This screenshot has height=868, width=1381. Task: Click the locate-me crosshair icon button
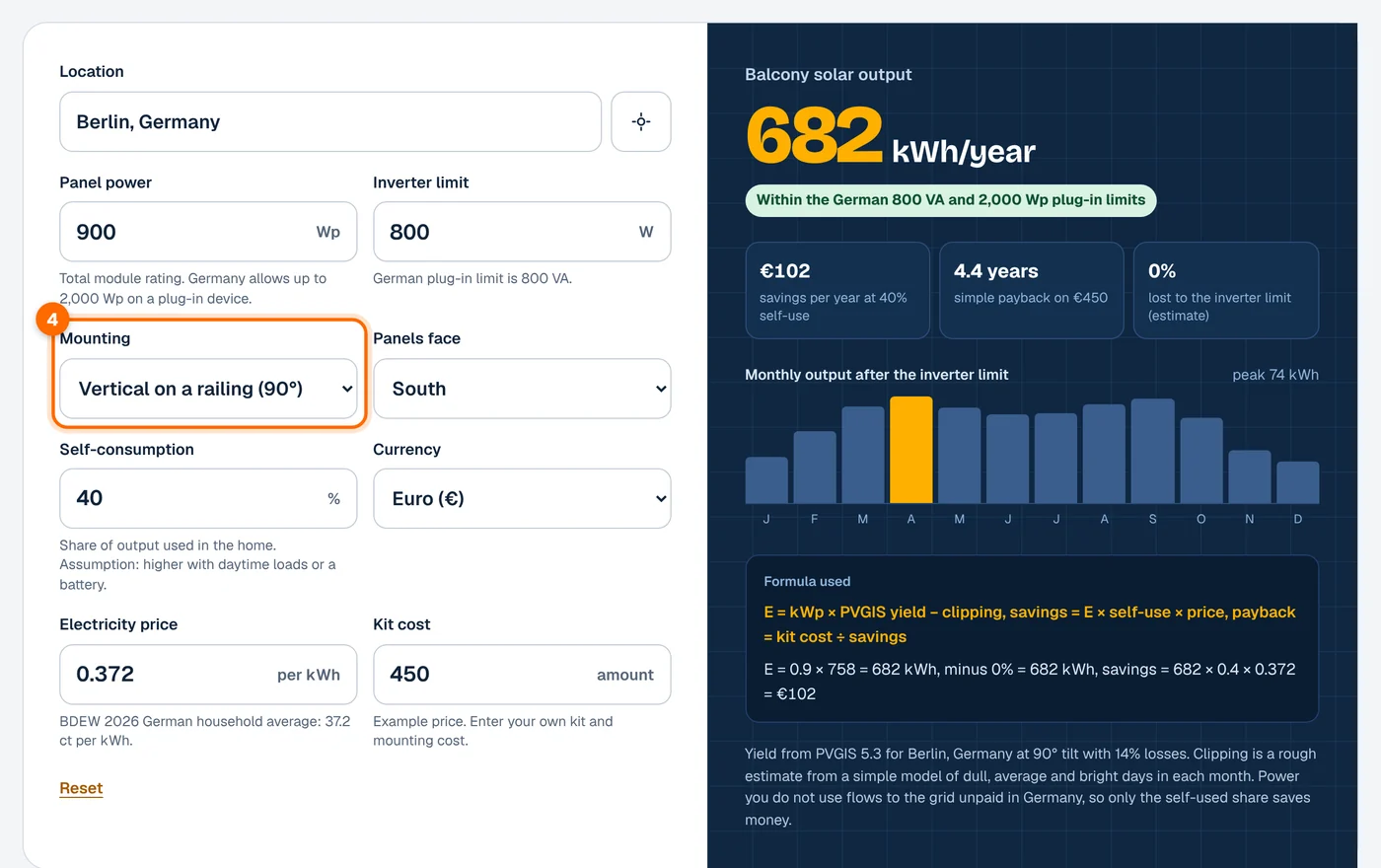point(641,122)
